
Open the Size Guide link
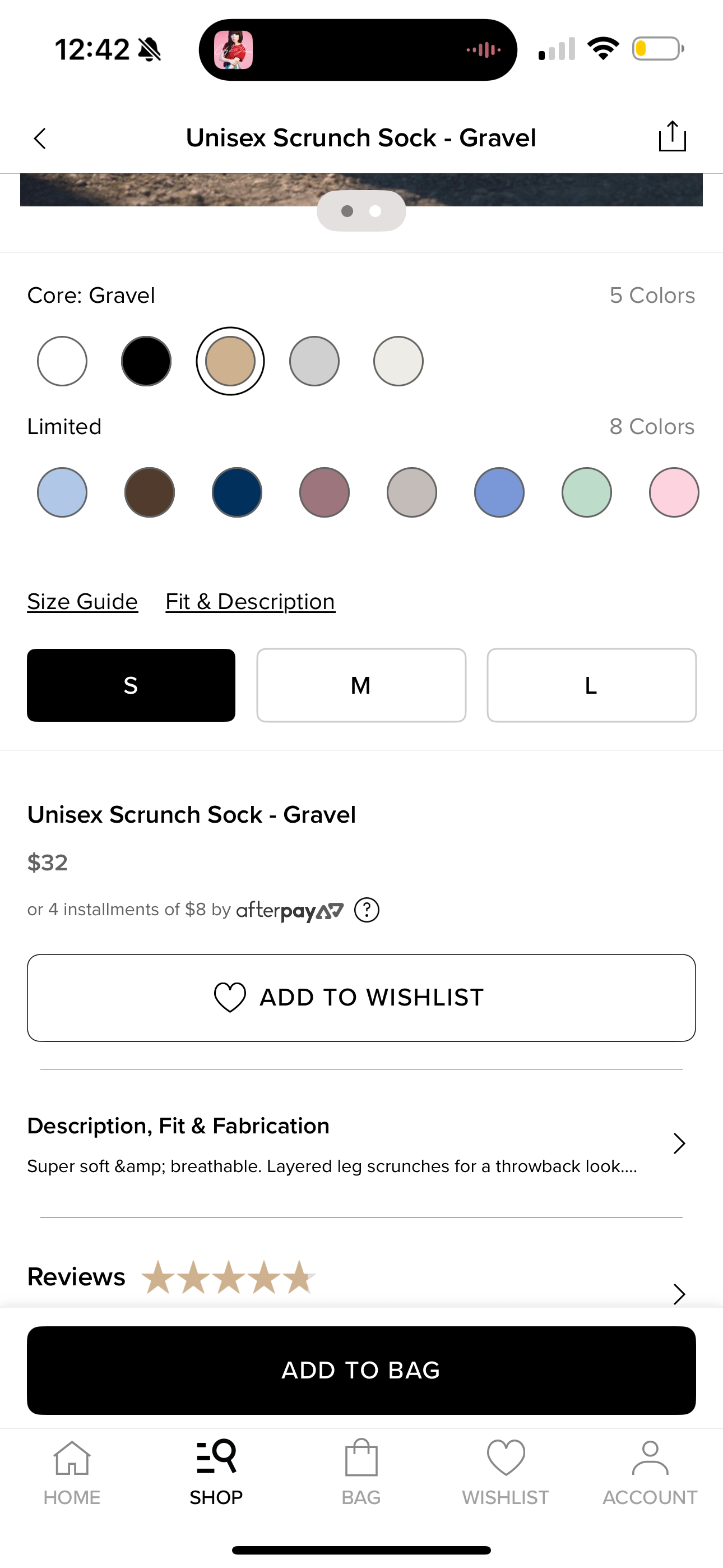point(83,602)
